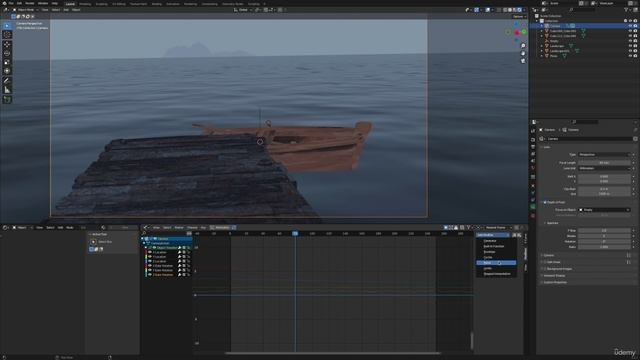Open the Marker menu in graph editor
The height and width of the screenshot is (360, 640).
pyautogui.click(x=179, y=227)
